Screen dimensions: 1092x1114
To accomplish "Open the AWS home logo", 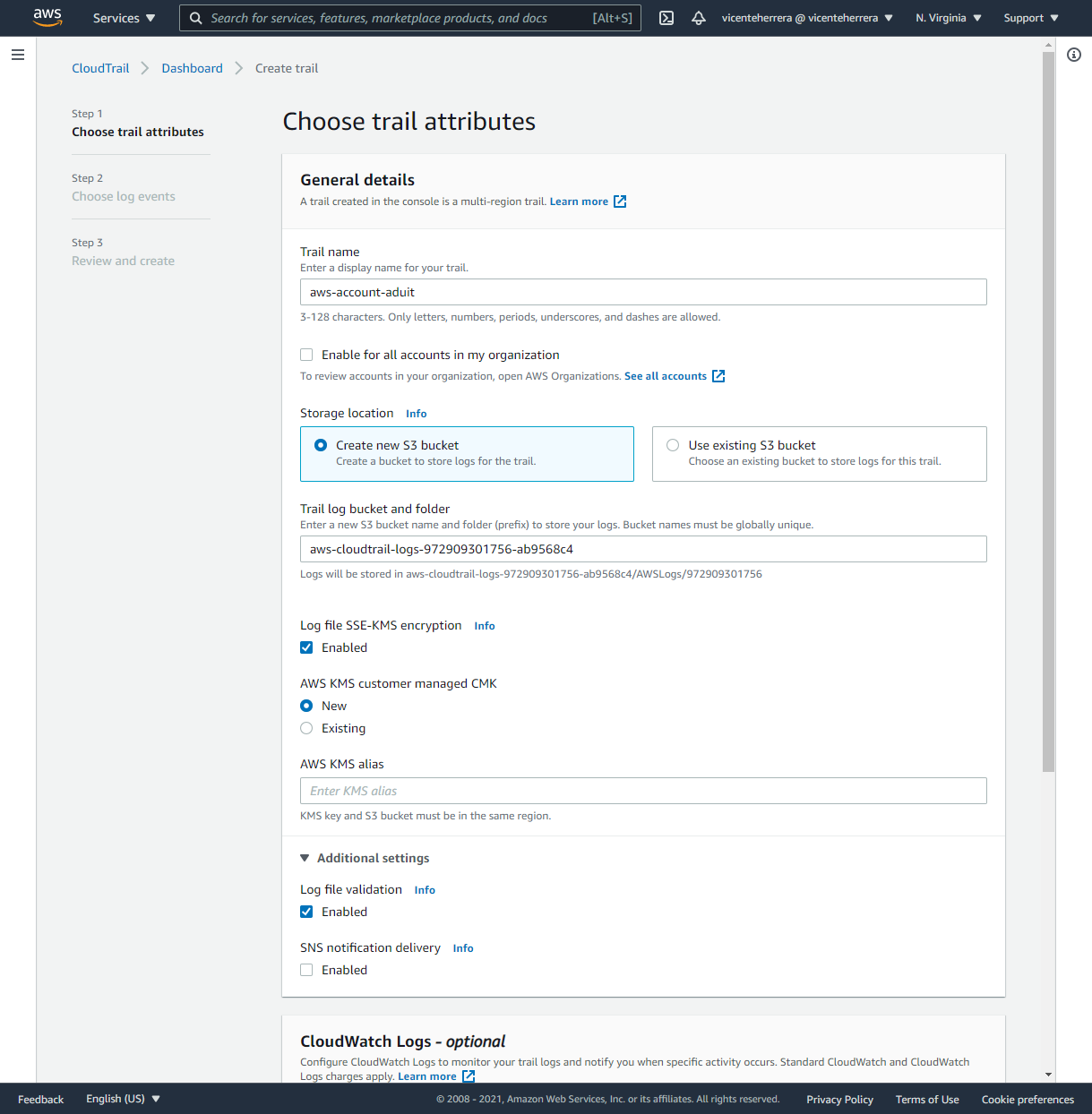I will (47, 18).
